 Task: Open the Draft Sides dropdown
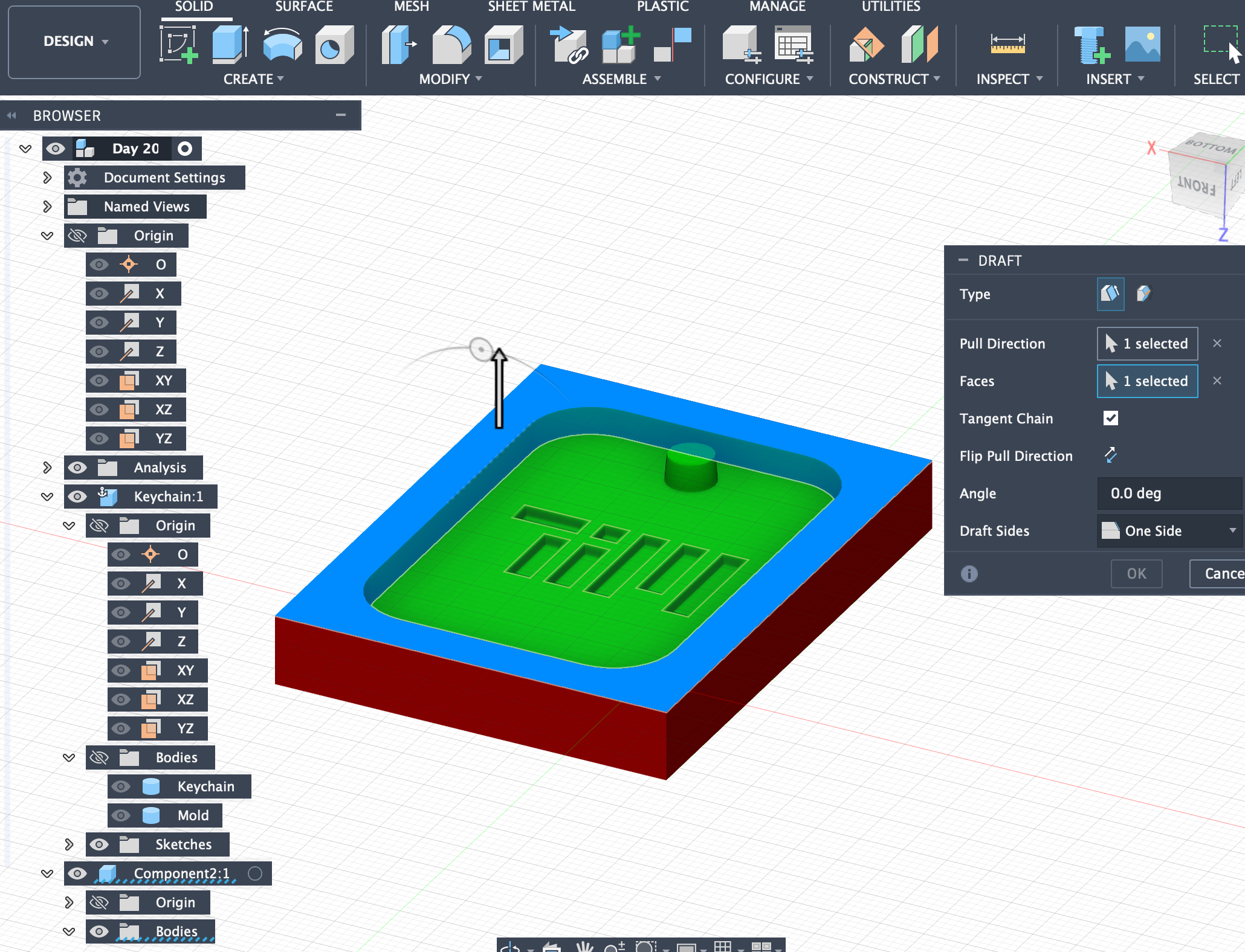tap(1169, 531)
